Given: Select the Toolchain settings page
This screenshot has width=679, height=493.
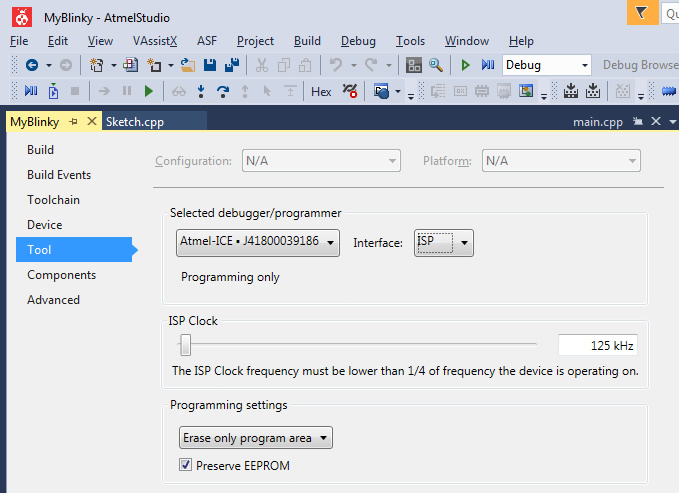Looking at the screenshot, I should coord(53,200).
